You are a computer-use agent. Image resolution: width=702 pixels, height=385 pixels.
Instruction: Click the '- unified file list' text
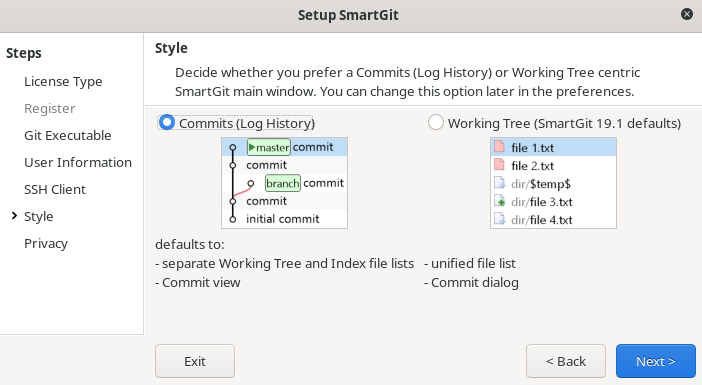point(470,263)
